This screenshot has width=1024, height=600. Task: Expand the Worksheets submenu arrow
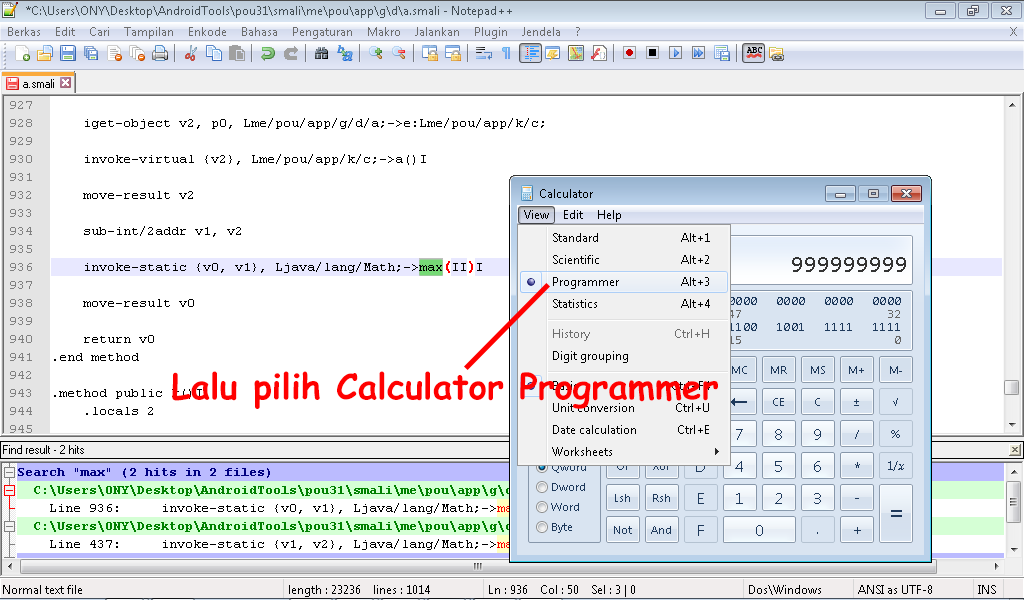[716, 452]
